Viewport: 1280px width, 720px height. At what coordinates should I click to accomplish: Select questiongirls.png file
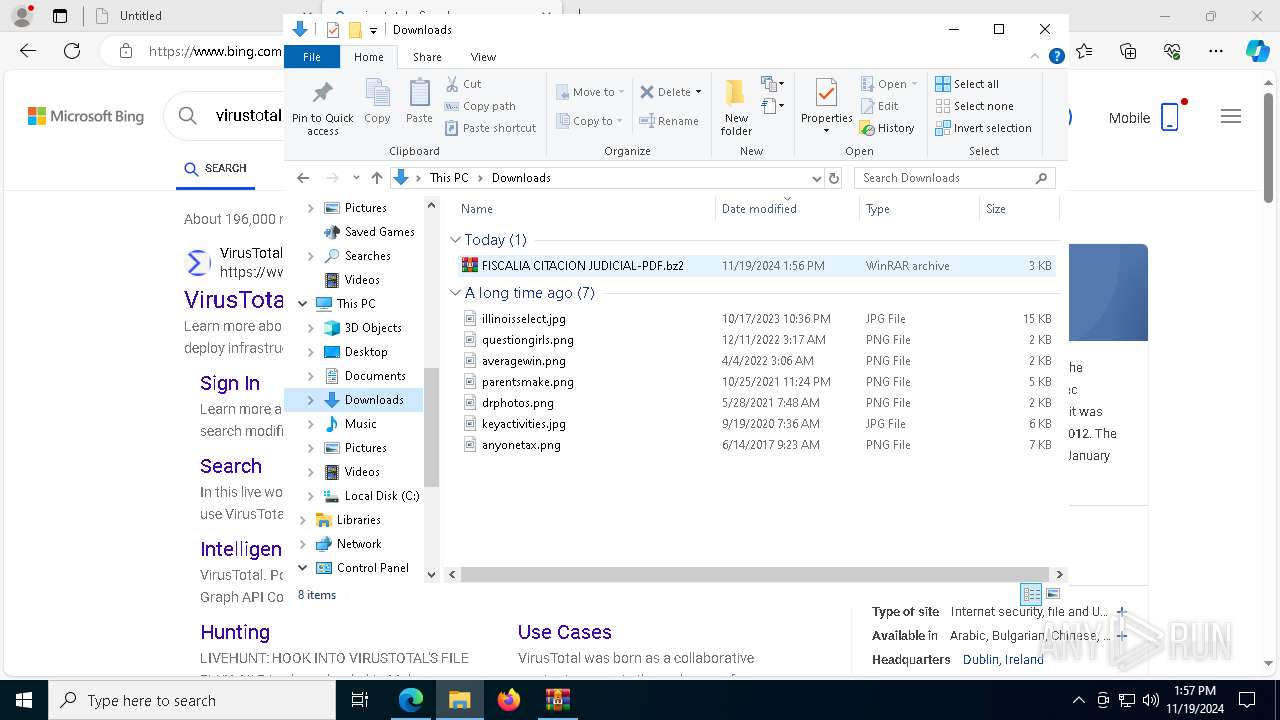click(x=756, y=340)
